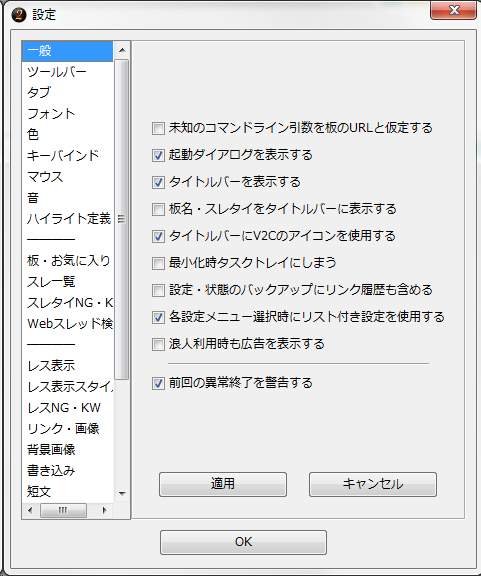The width and height of the screenshot is (481, 576).
Task: Uncheck 起動ダイアログを表示する
Action: [x=158, y=155]
